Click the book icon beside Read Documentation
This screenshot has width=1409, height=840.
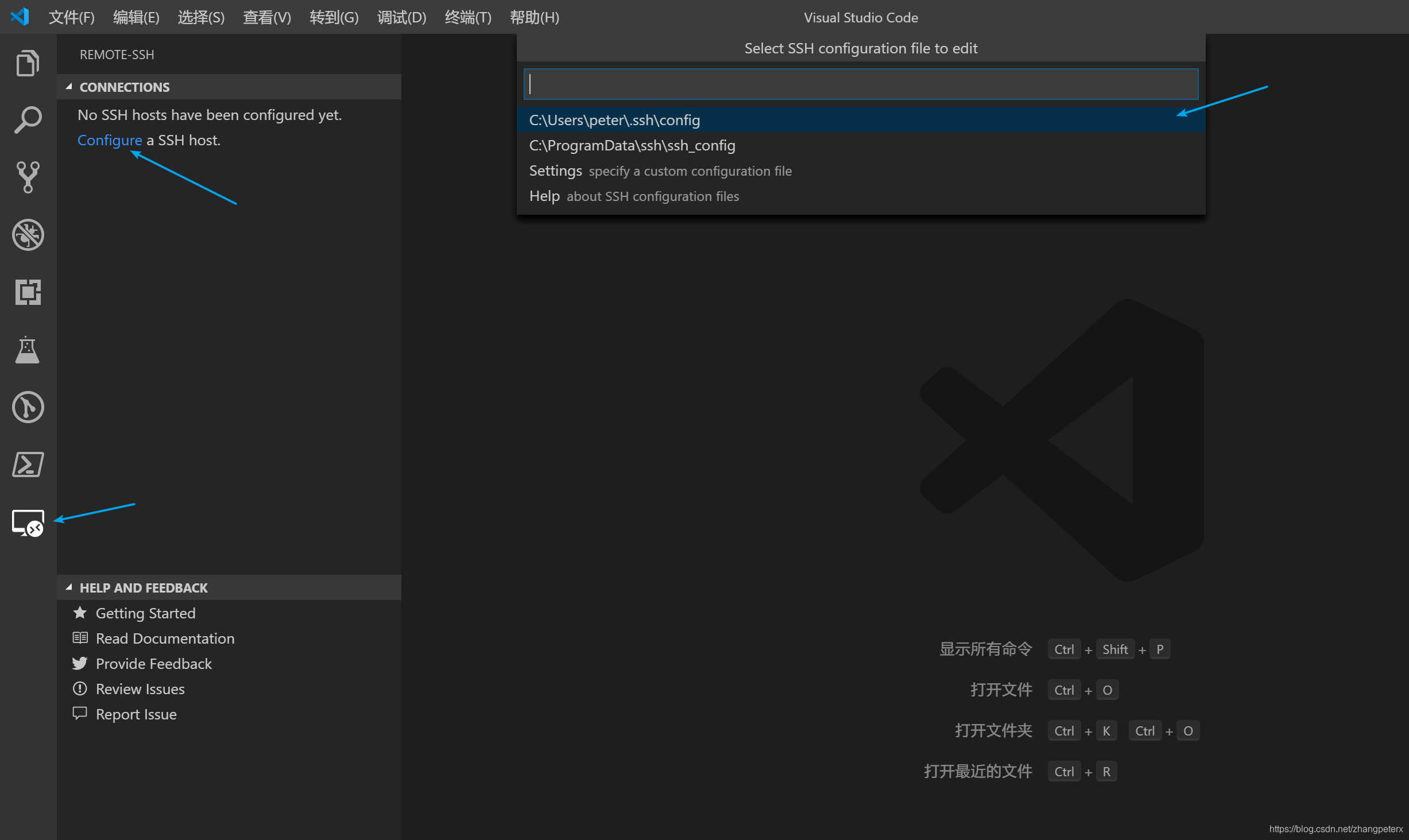[80, 638]
